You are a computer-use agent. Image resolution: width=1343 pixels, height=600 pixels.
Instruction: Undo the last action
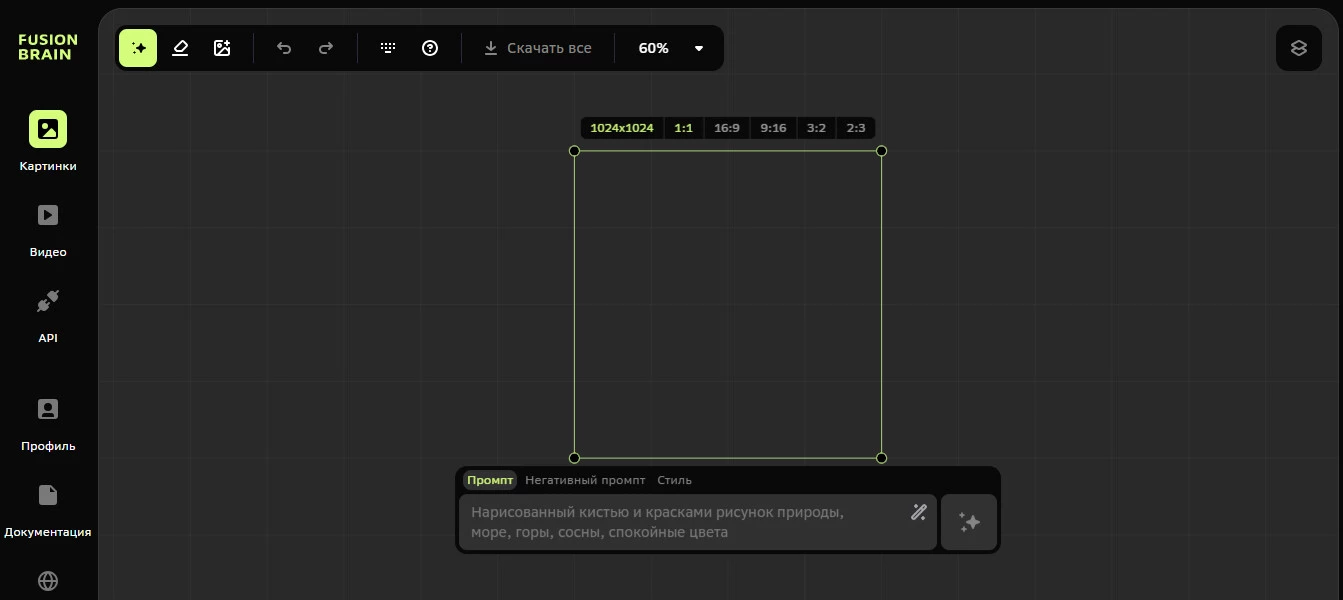coord(284,48)
